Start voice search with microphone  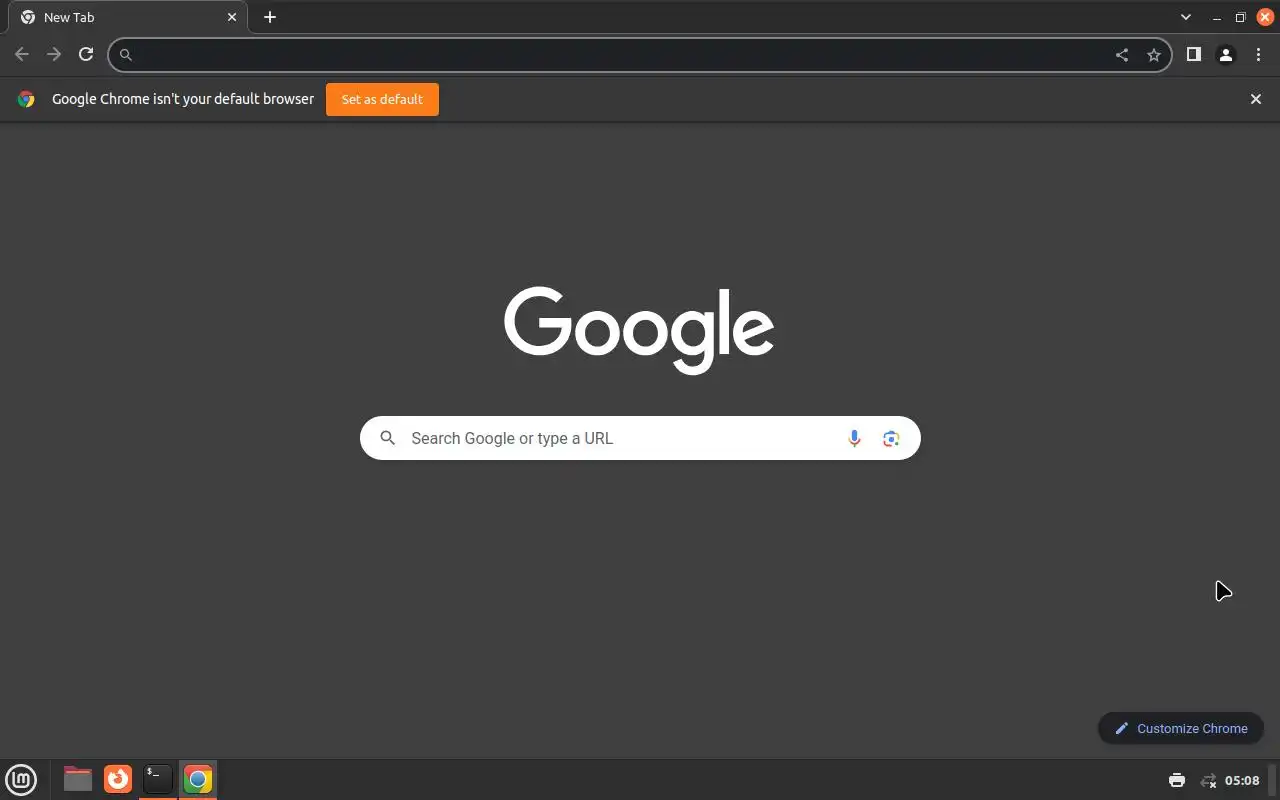point(854,438)
